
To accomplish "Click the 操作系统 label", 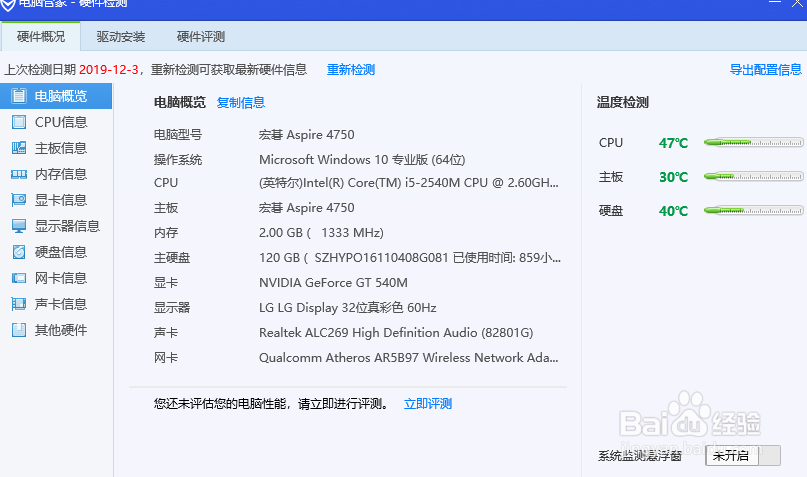I will point(178,160).
